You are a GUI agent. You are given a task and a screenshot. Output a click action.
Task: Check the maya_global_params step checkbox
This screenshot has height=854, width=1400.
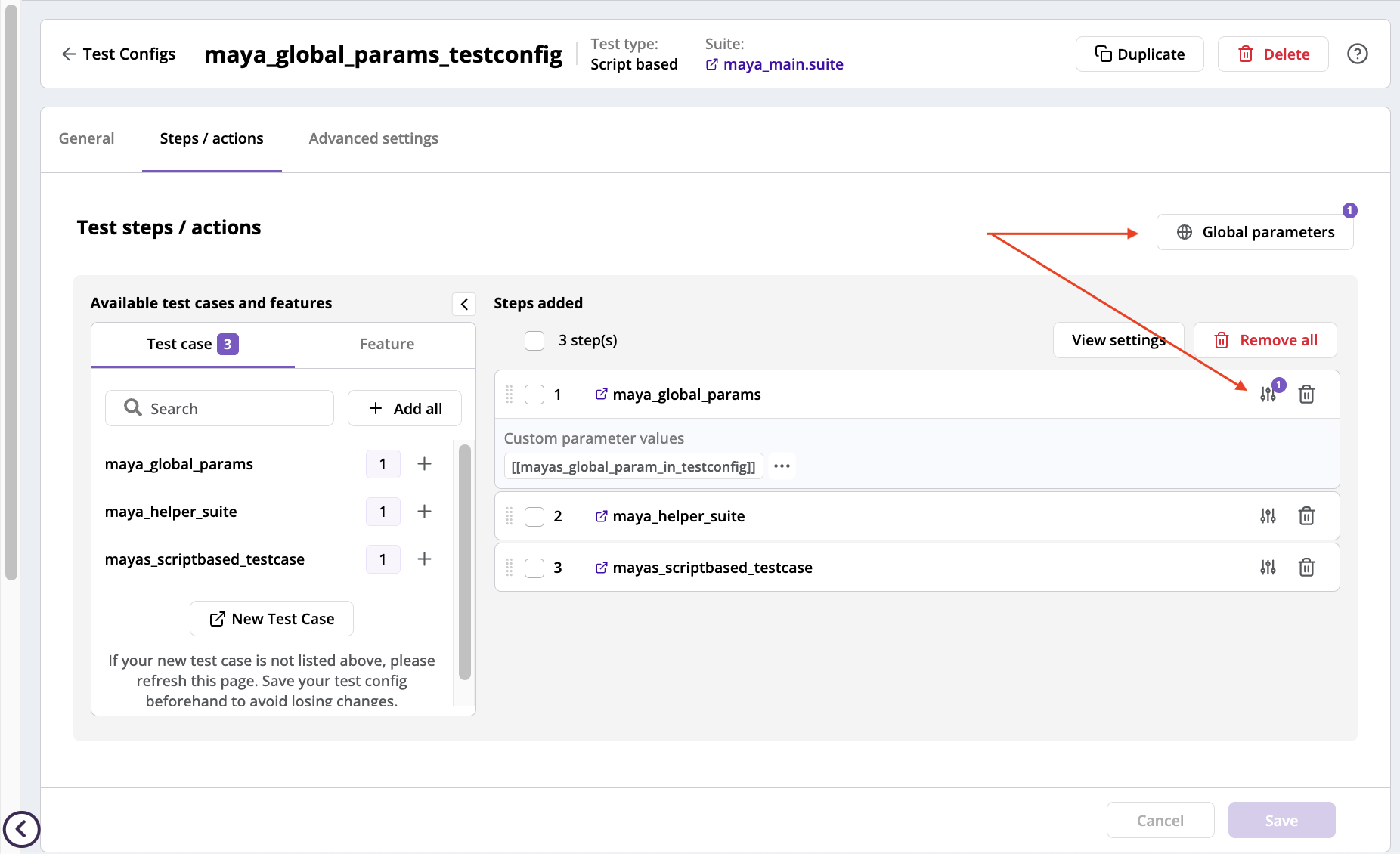point(534,394)
